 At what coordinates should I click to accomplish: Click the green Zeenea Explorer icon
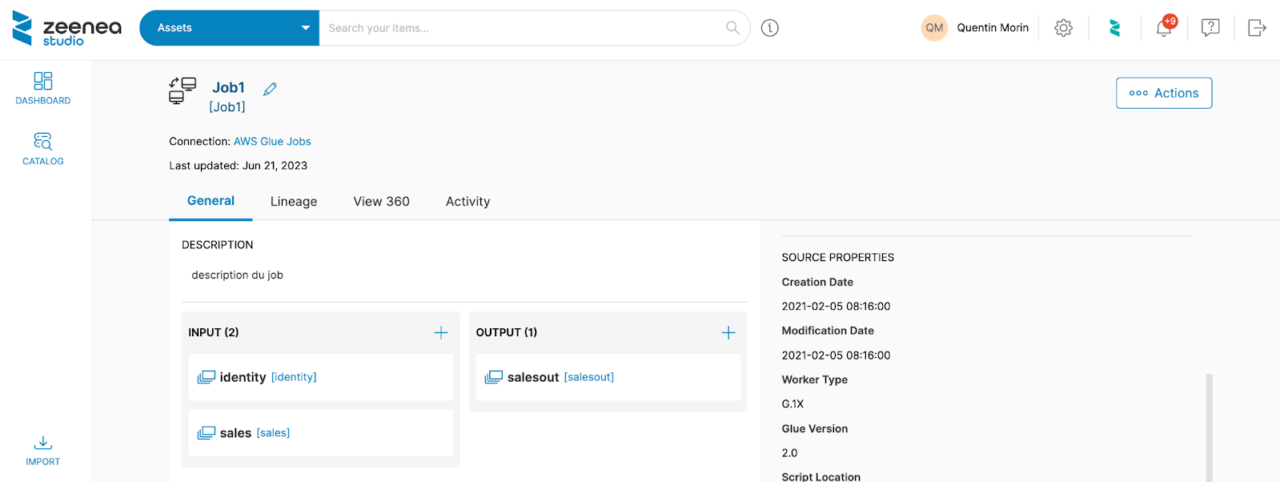point(1114,28)
